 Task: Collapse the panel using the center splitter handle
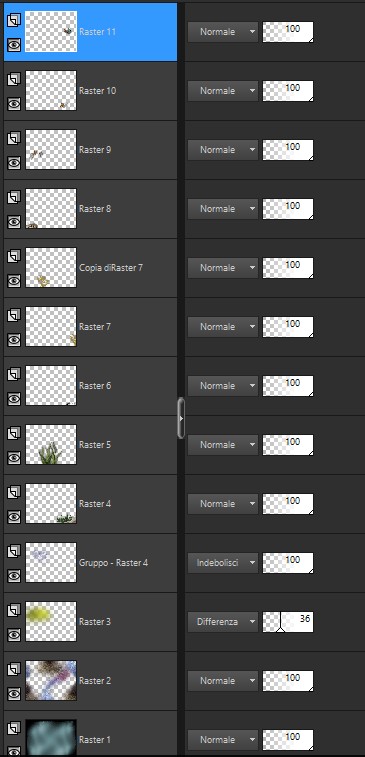[x=181, y=418]
